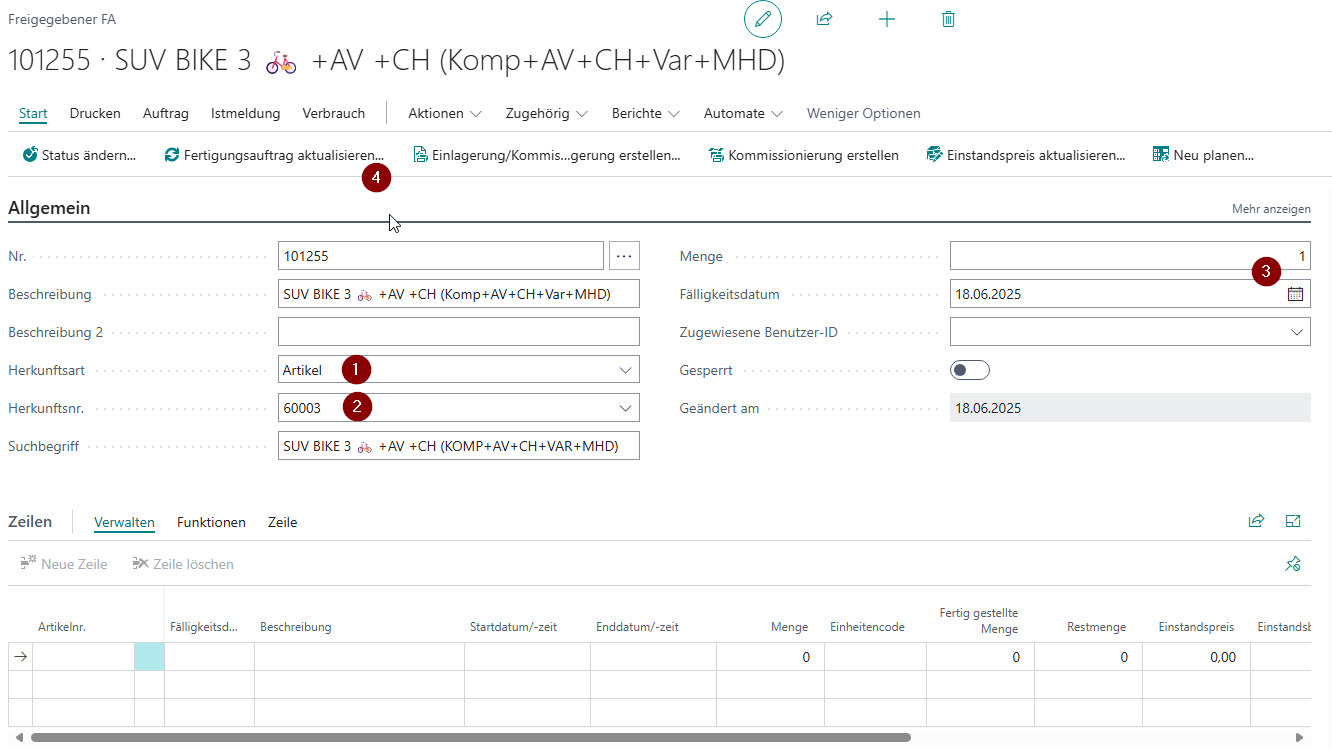The height and width of the screenshot is (750, 1332).
Task: Click the plus icon to create new
Action: coord(886,19)
